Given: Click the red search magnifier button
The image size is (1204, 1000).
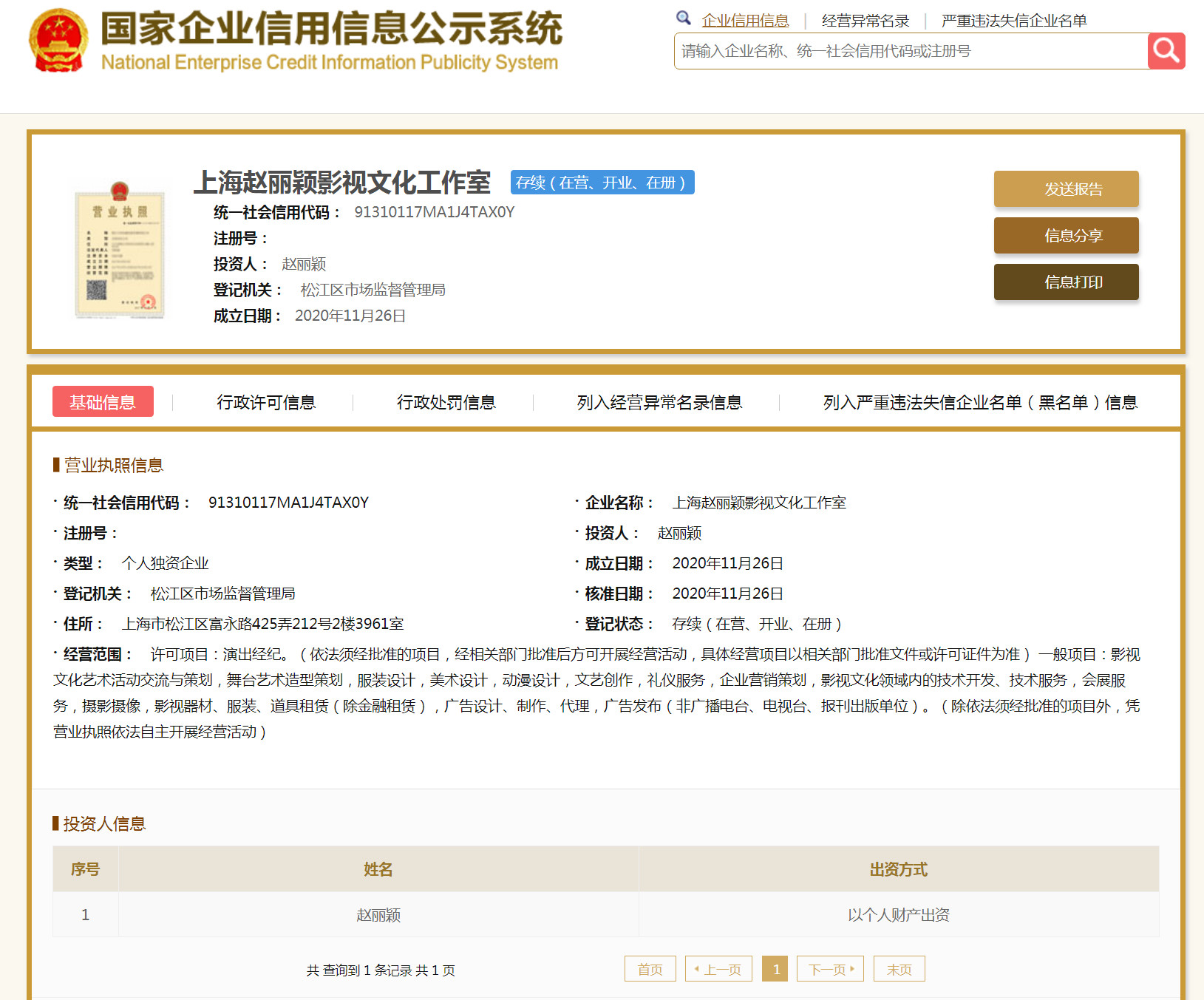Looking at the screenshot, I should click(x=1166, y=51).
